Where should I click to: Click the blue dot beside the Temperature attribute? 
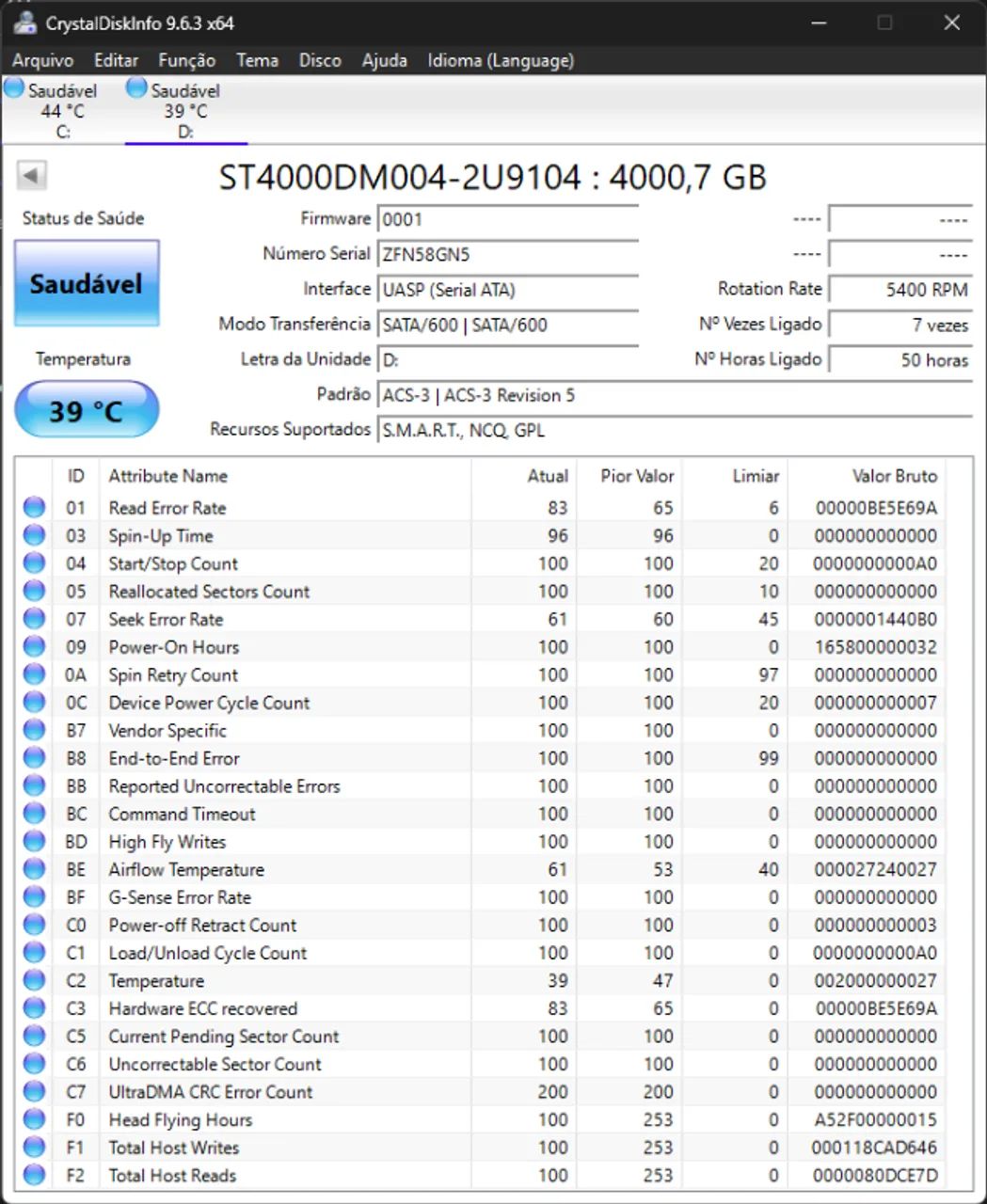coord(34,980)
